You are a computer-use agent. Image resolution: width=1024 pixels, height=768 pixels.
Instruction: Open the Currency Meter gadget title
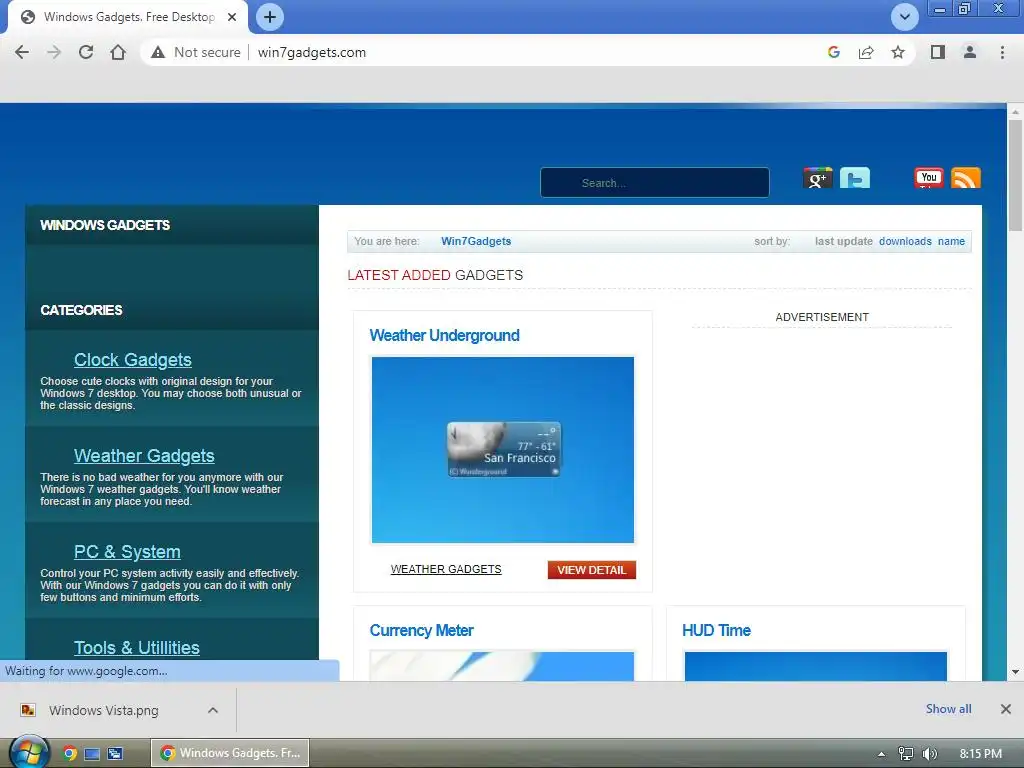pyautogui.click(x=421, y=631)
